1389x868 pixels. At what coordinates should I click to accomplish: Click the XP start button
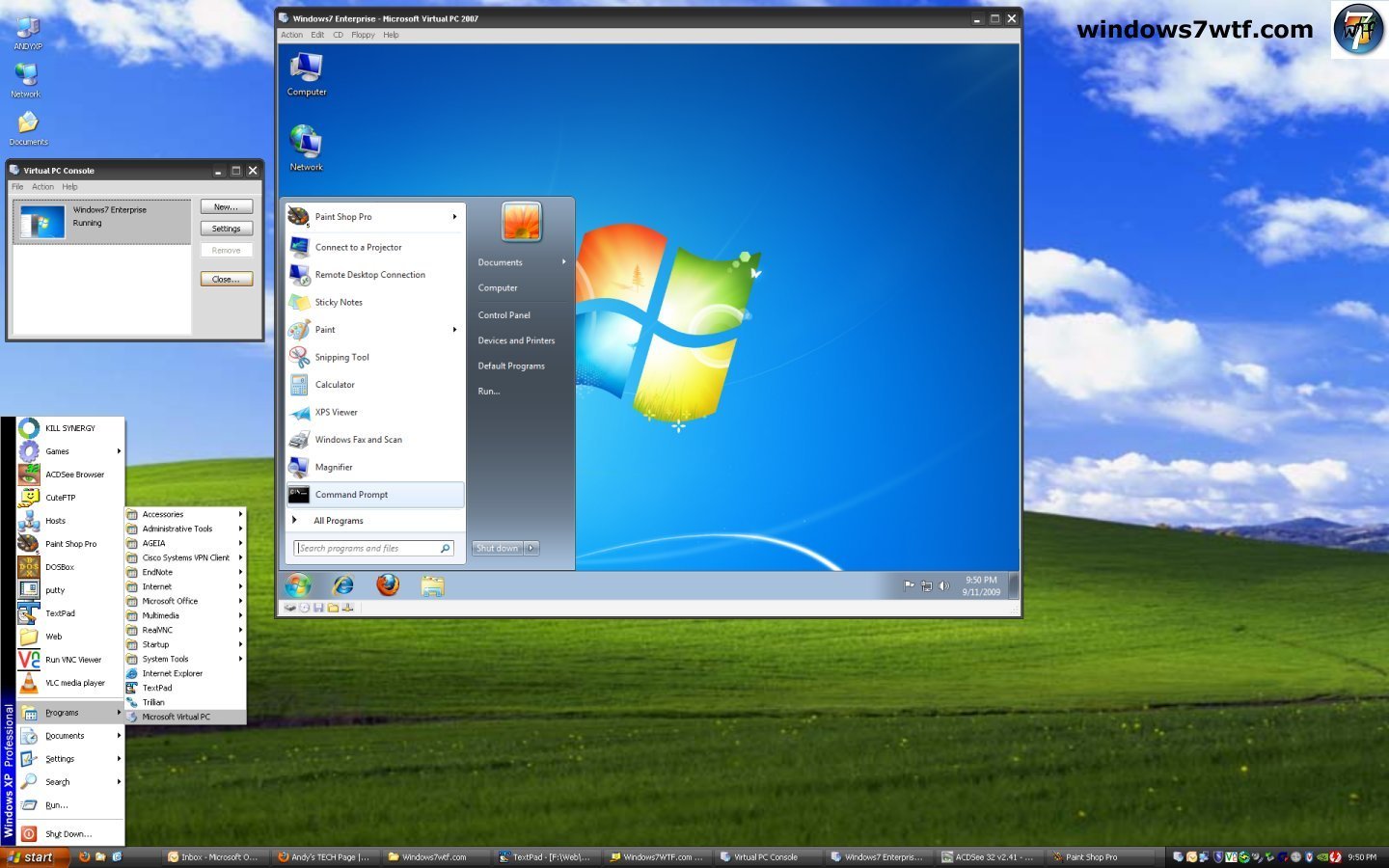[35, 857]
